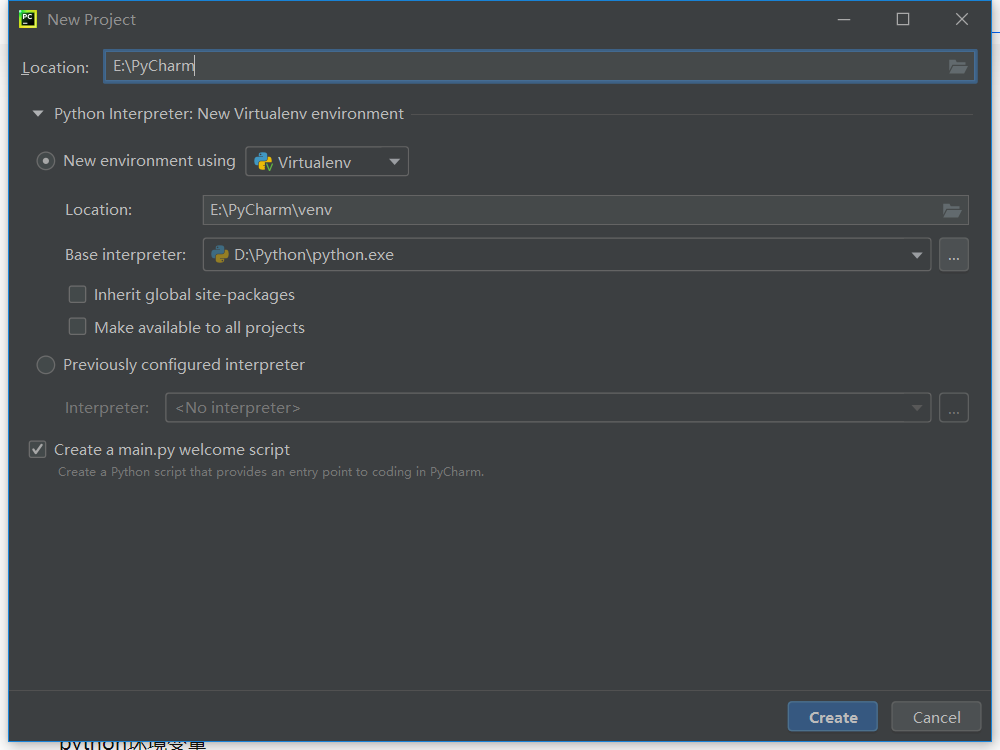Open the No interpreter dropdown

548,408
